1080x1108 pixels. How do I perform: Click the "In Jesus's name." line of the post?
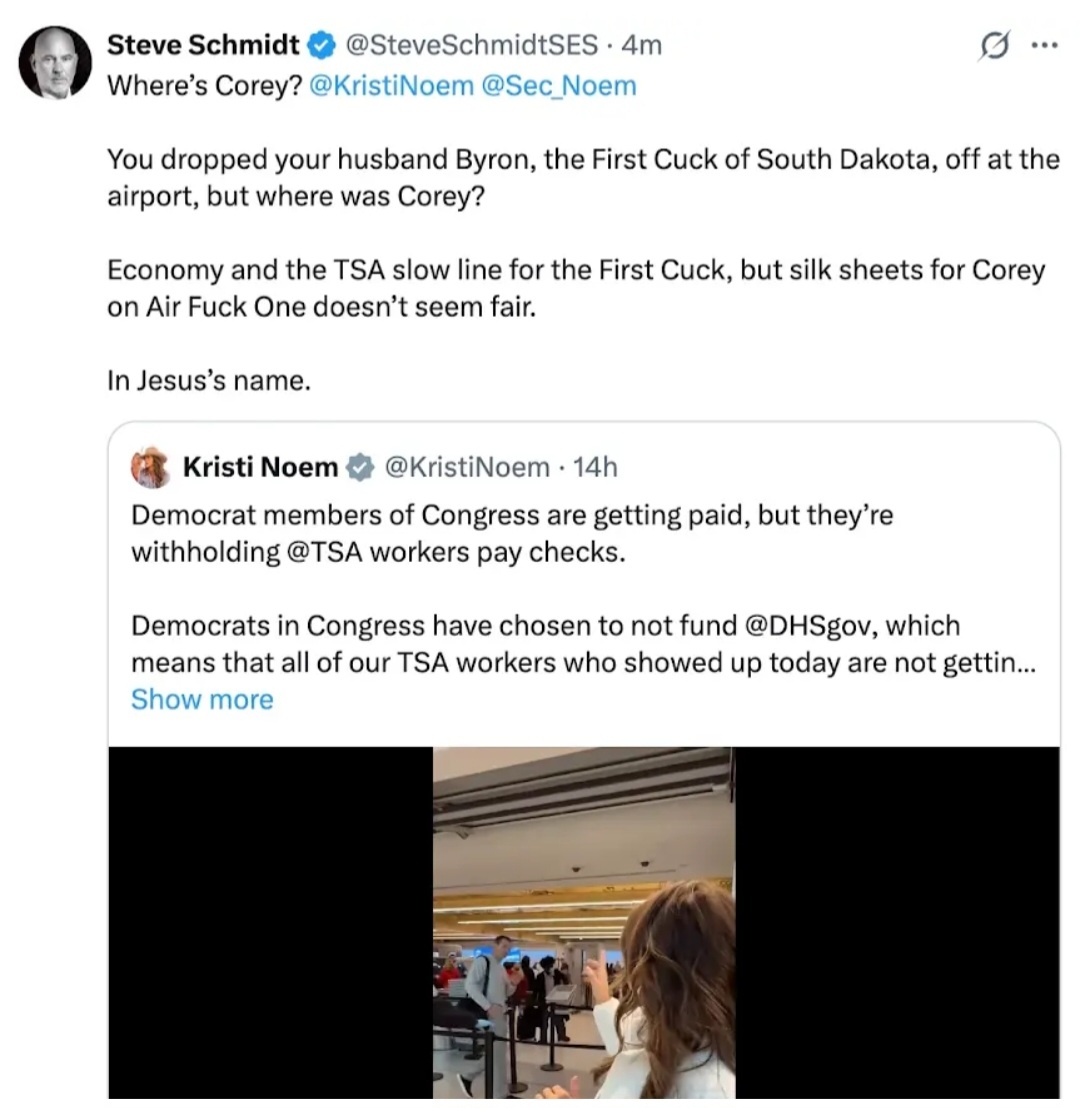(x=209, y=381)
